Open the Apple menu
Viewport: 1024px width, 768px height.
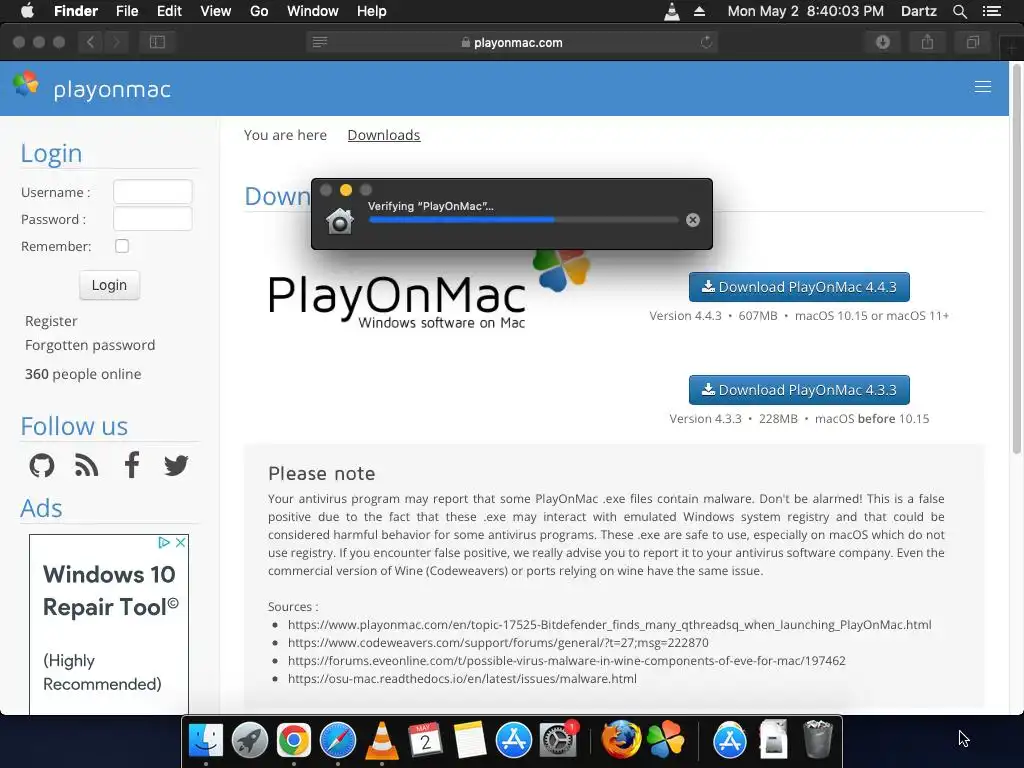(x=27, y=11)
